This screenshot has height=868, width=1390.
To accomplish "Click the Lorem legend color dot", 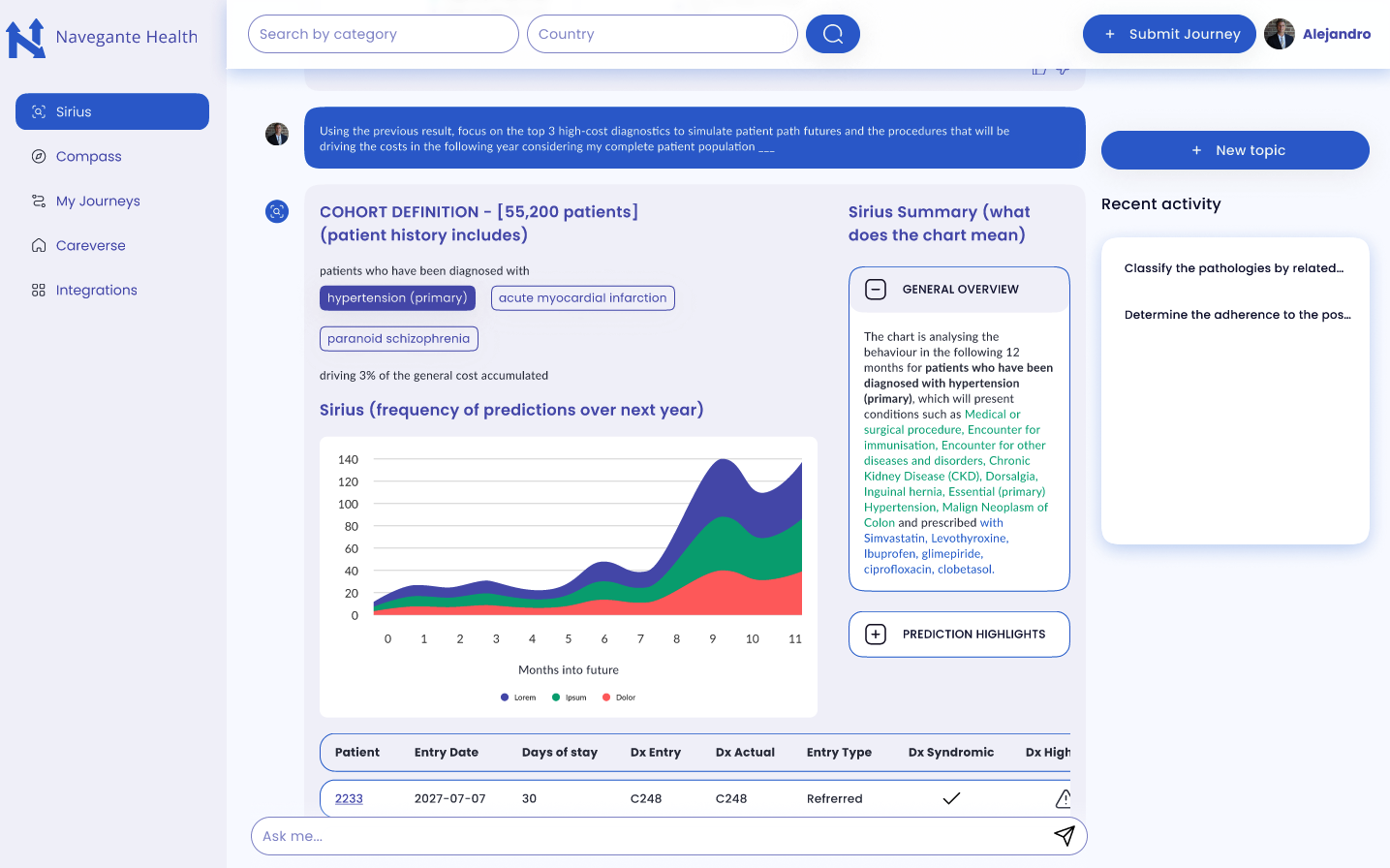I will (505, 697).
